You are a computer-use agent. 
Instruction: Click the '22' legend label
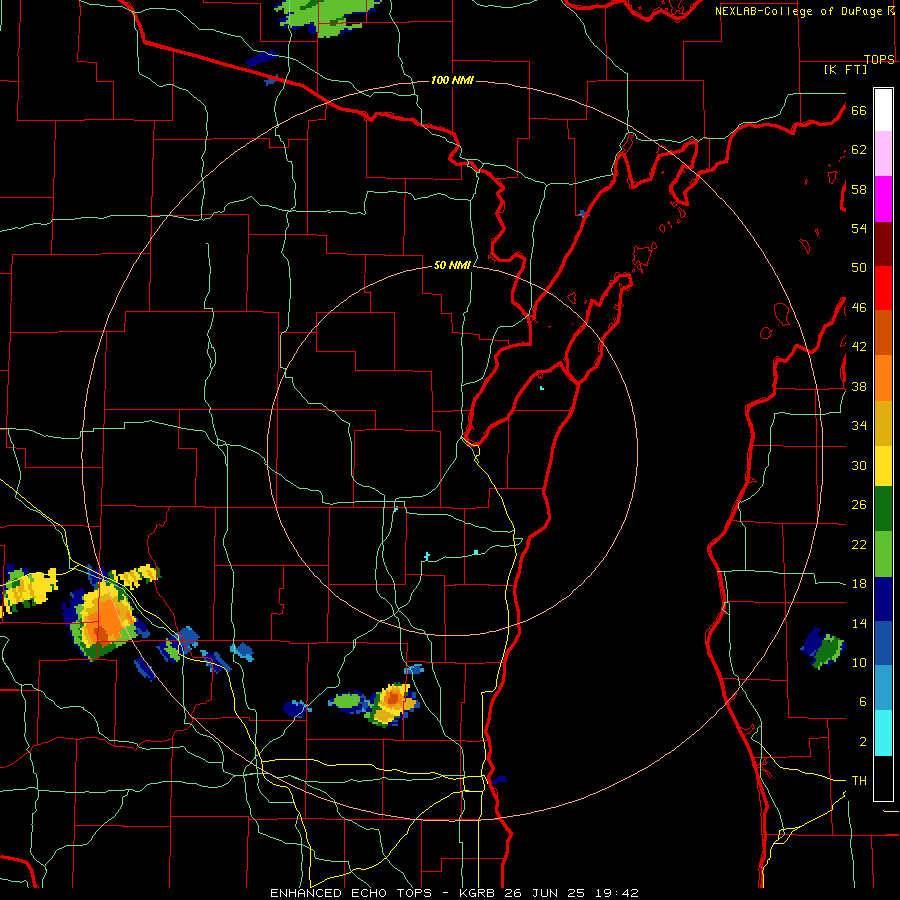(859, 544)
